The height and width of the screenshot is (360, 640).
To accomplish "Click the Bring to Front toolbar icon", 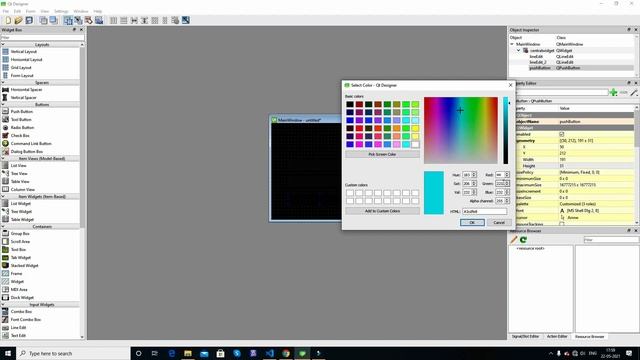I will pyautogui.click(x=53, y=20).
